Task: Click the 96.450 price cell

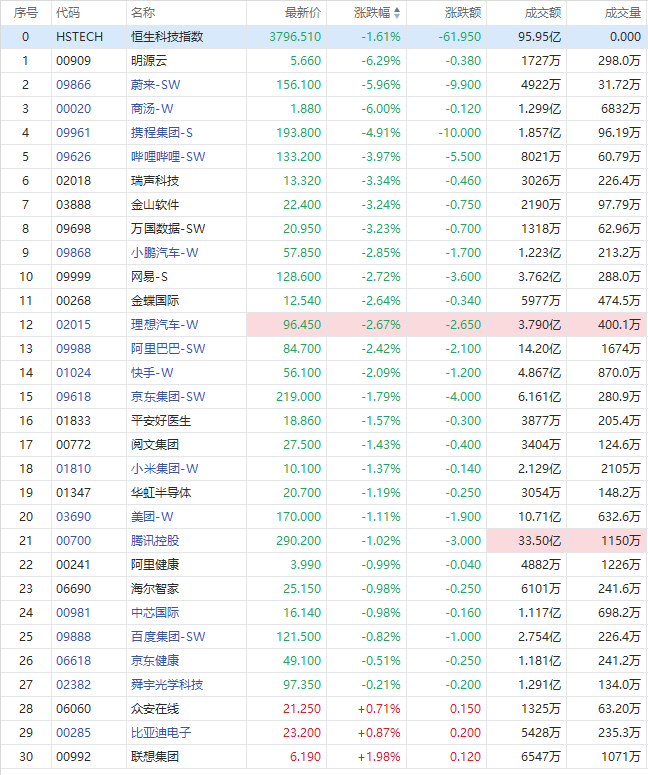Action: [302, 325]
